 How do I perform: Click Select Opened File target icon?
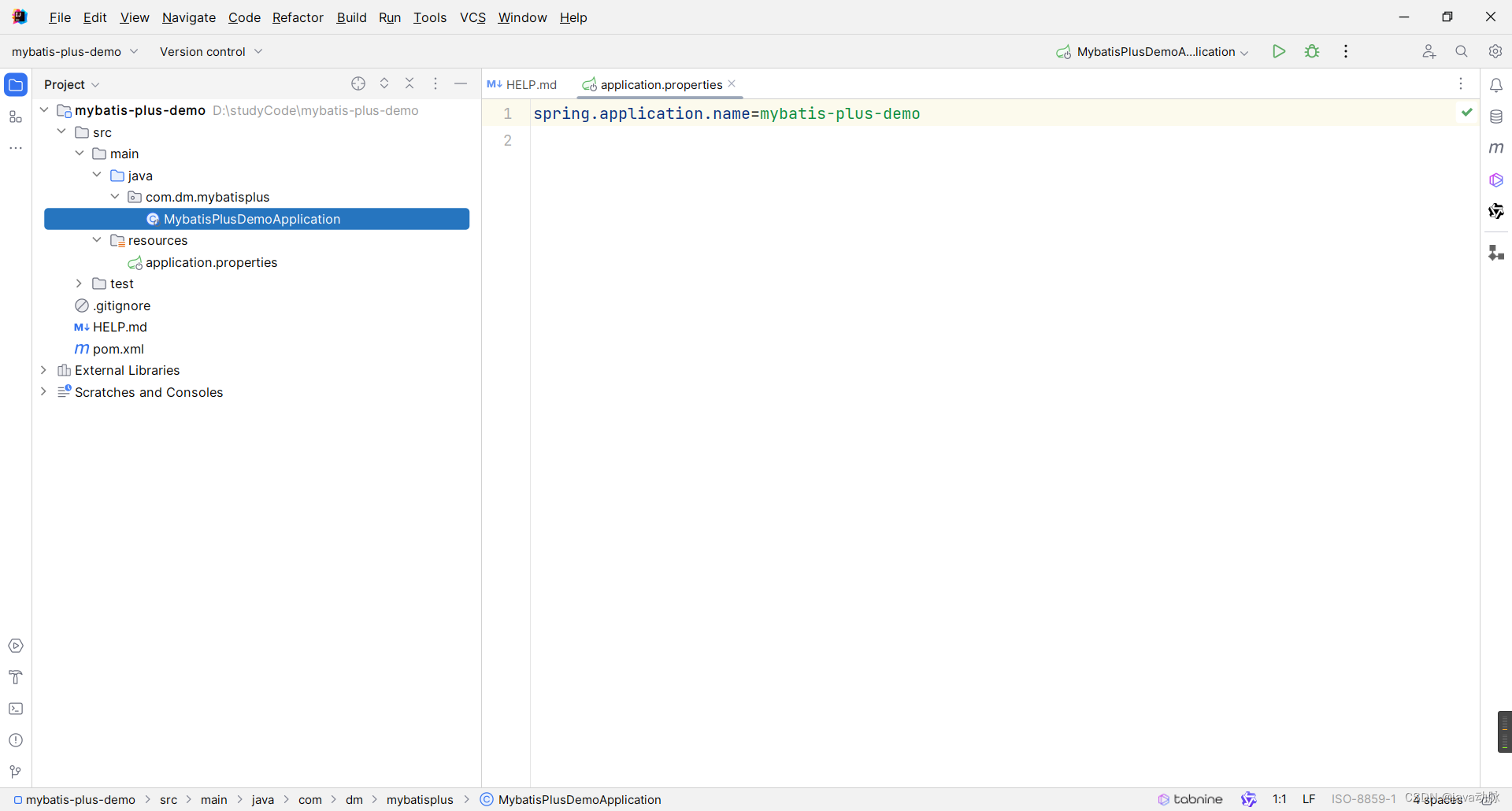358,83
